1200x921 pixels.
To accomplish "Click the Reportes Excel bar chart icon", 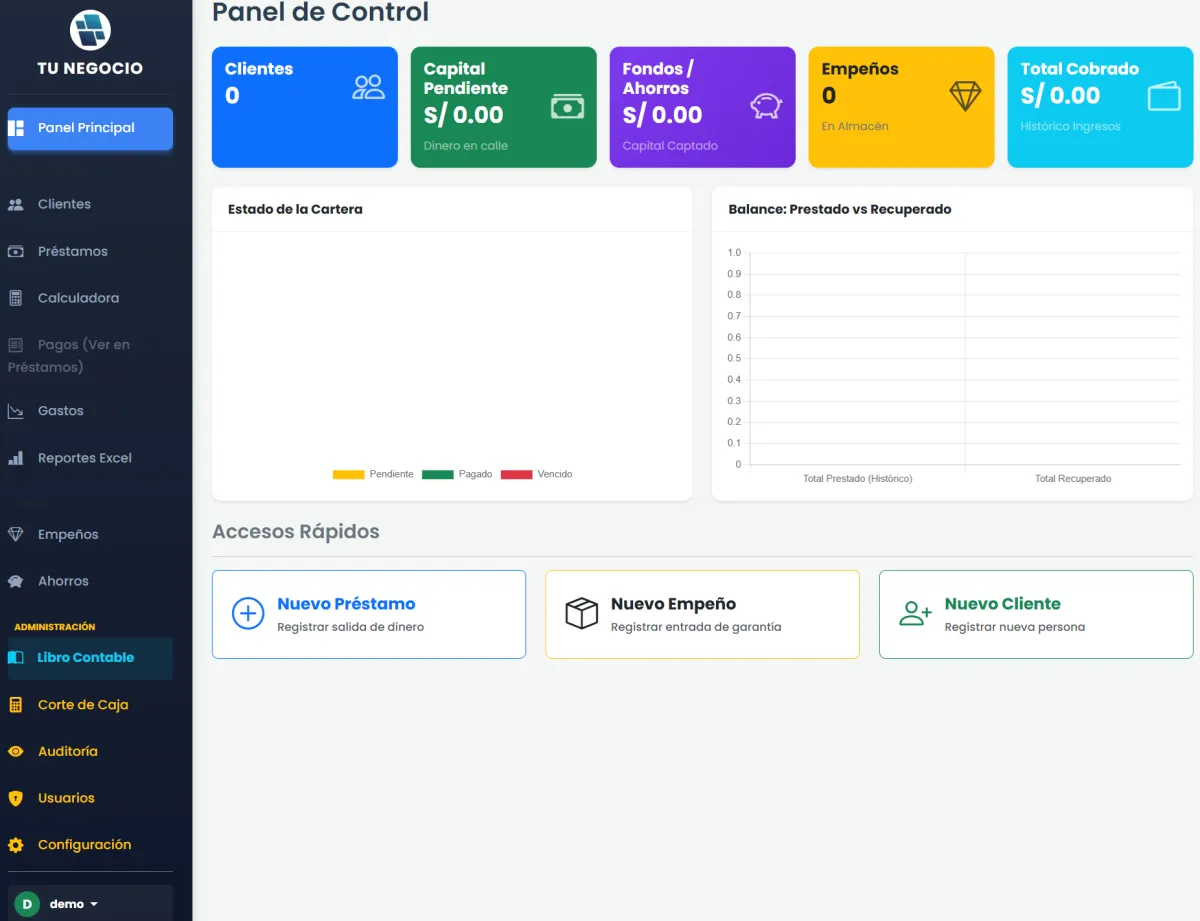I will pyautogui.click(x=16, y=458).
